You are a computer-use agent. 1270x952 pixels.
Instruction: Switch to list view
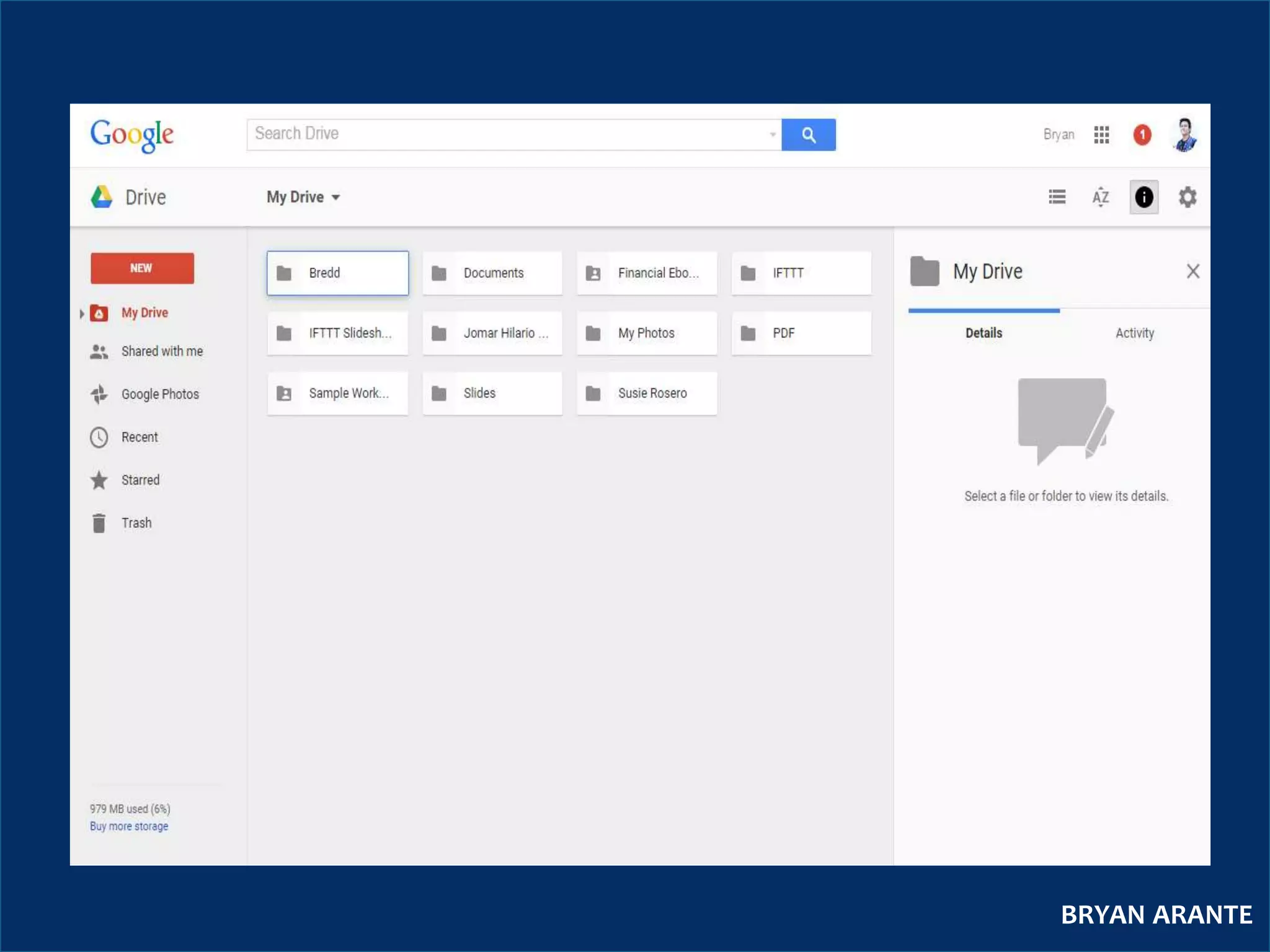[1057, 197]
